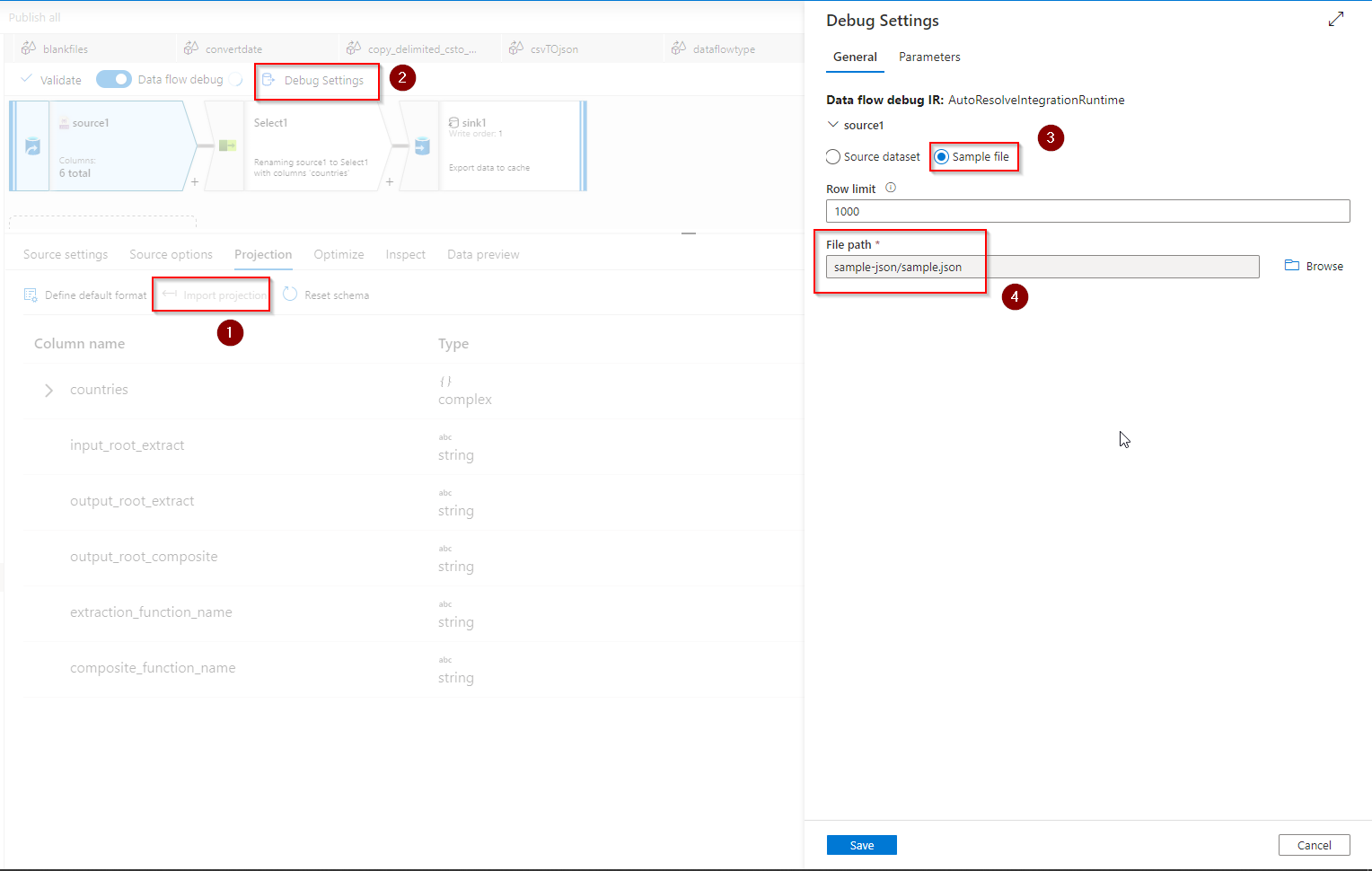Click the Debug Settings toolbar icon
1372x871 pixels.
coord(268,80)
